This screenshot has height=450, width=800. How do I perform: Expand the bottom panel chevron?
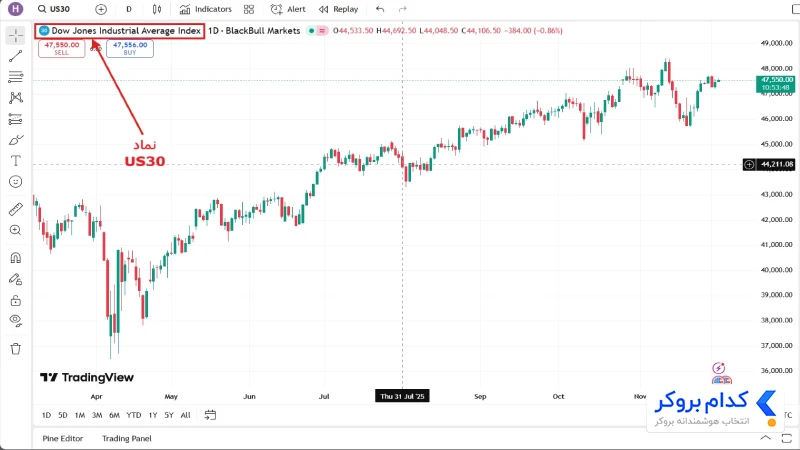(766, 438)
